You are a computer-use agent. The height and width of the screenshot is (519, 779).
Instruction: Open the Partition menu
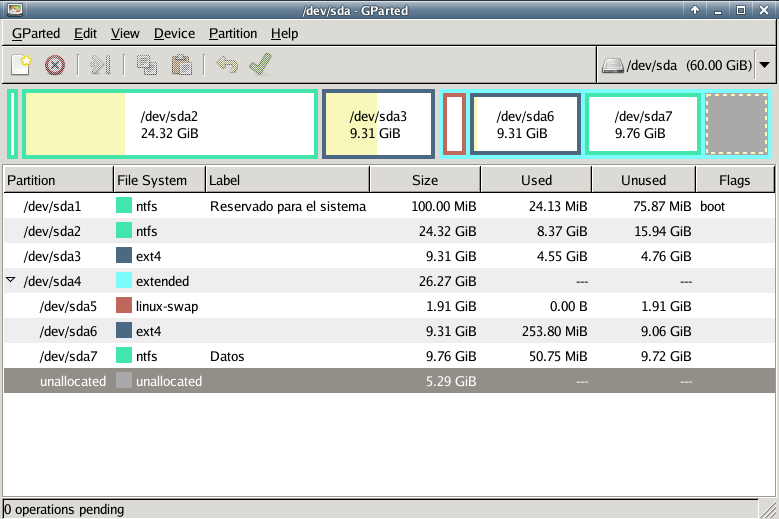233,33
